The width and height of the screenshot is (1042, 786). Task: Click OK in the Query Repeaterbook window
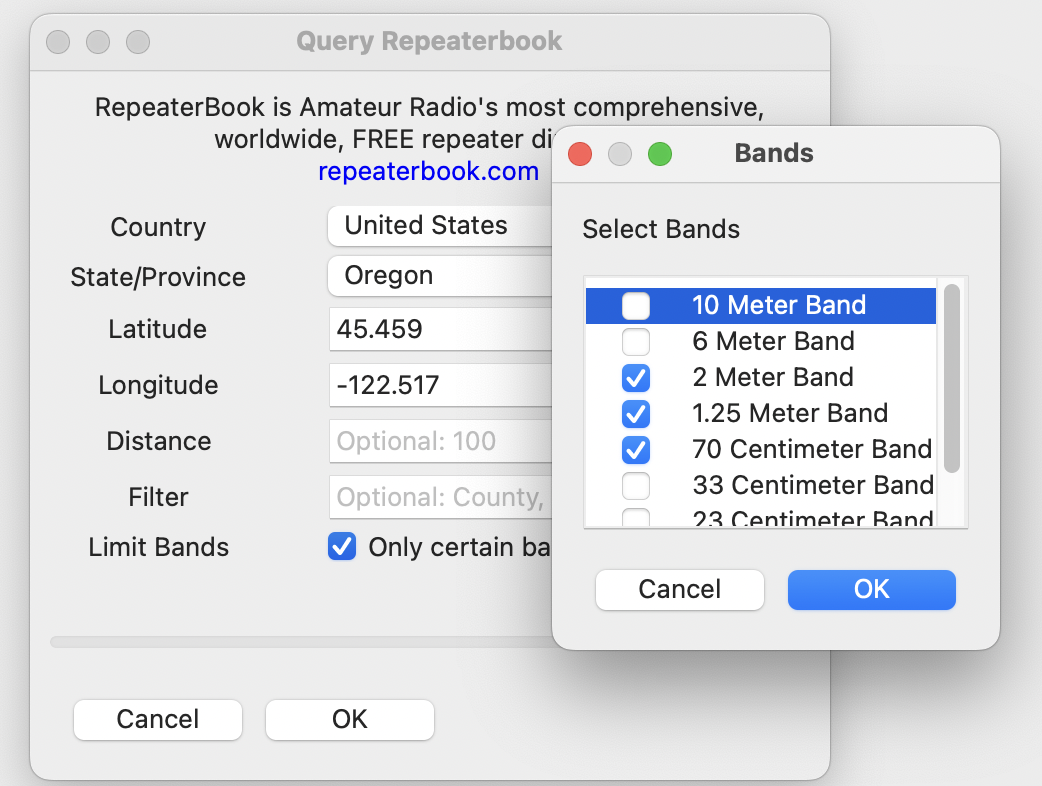pyautogui.click(x=350, y=719)
